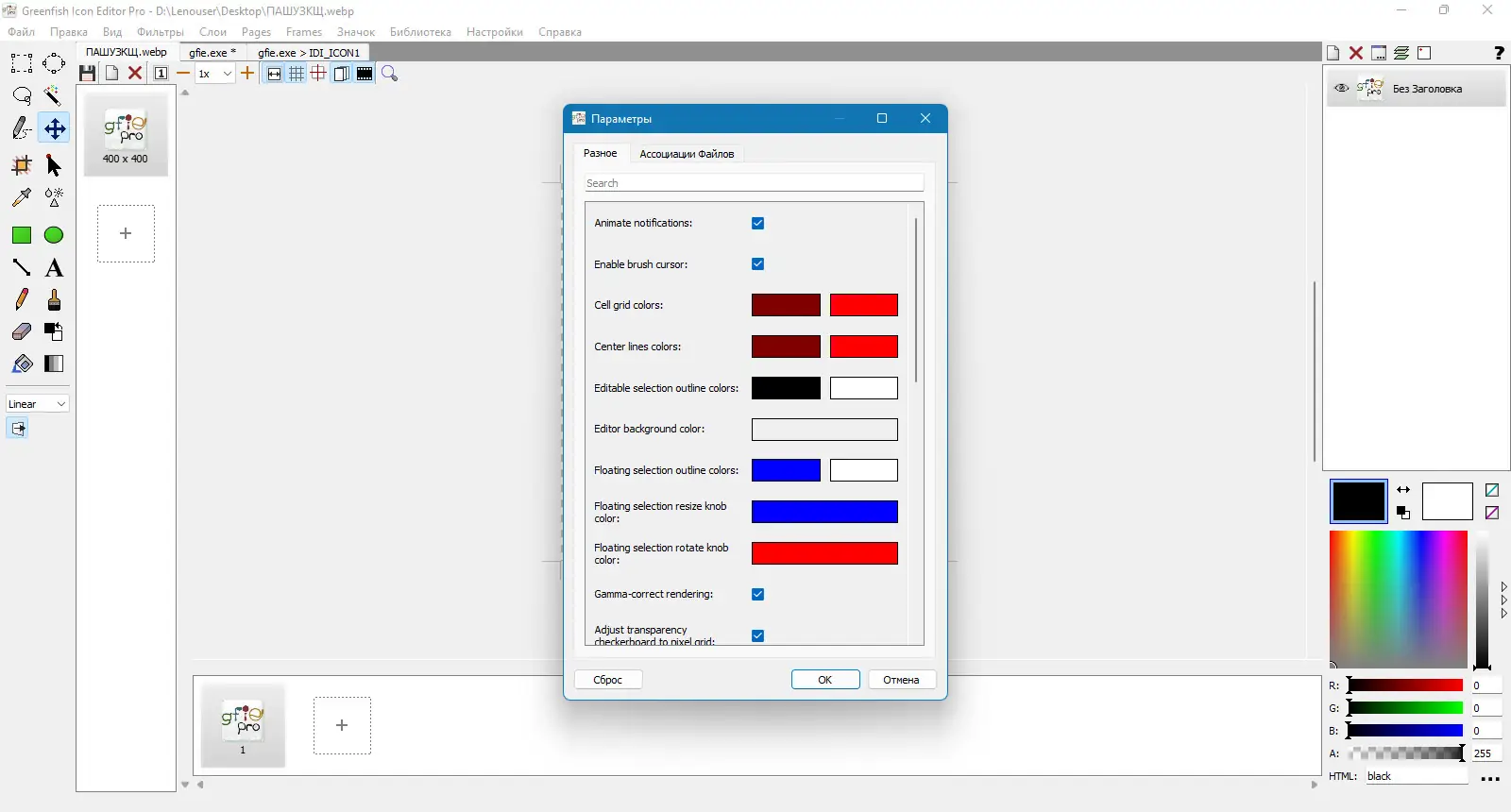Viewport: 1511px width, 812px height.
Task: Pick the eraser tool
Action: point(22,331)
